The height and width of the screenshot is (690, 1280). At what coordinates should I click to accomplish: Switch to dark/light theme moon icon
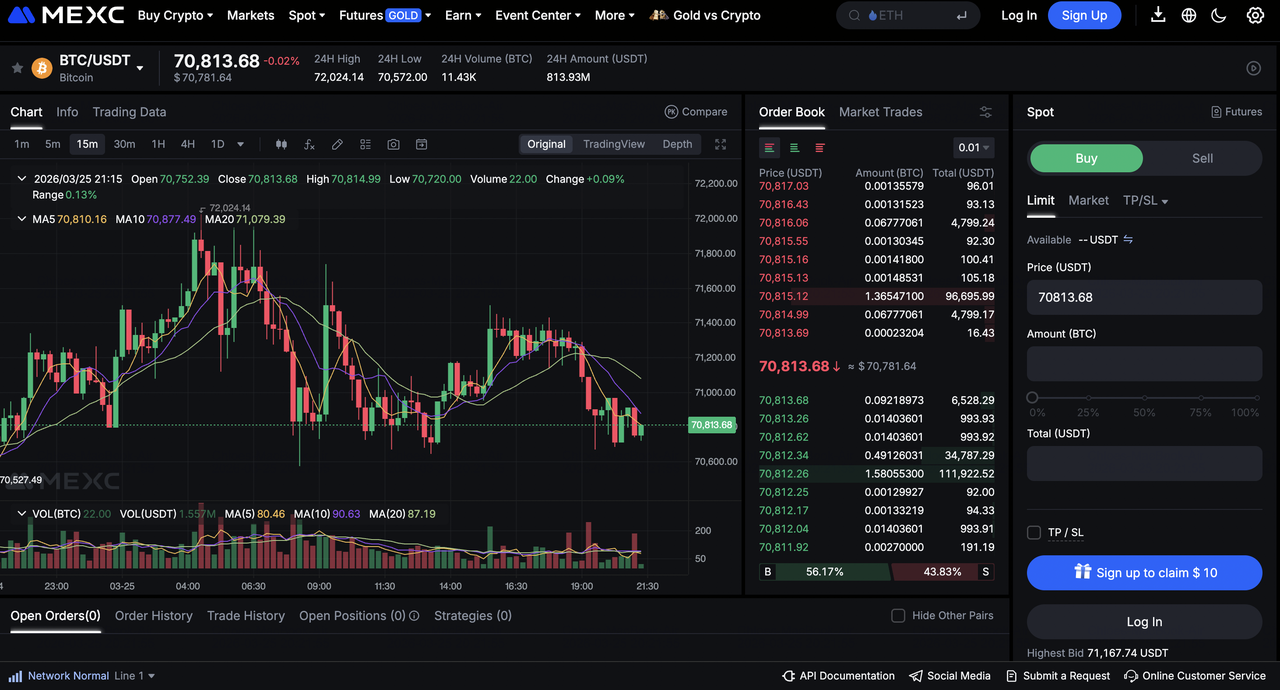1218,15
